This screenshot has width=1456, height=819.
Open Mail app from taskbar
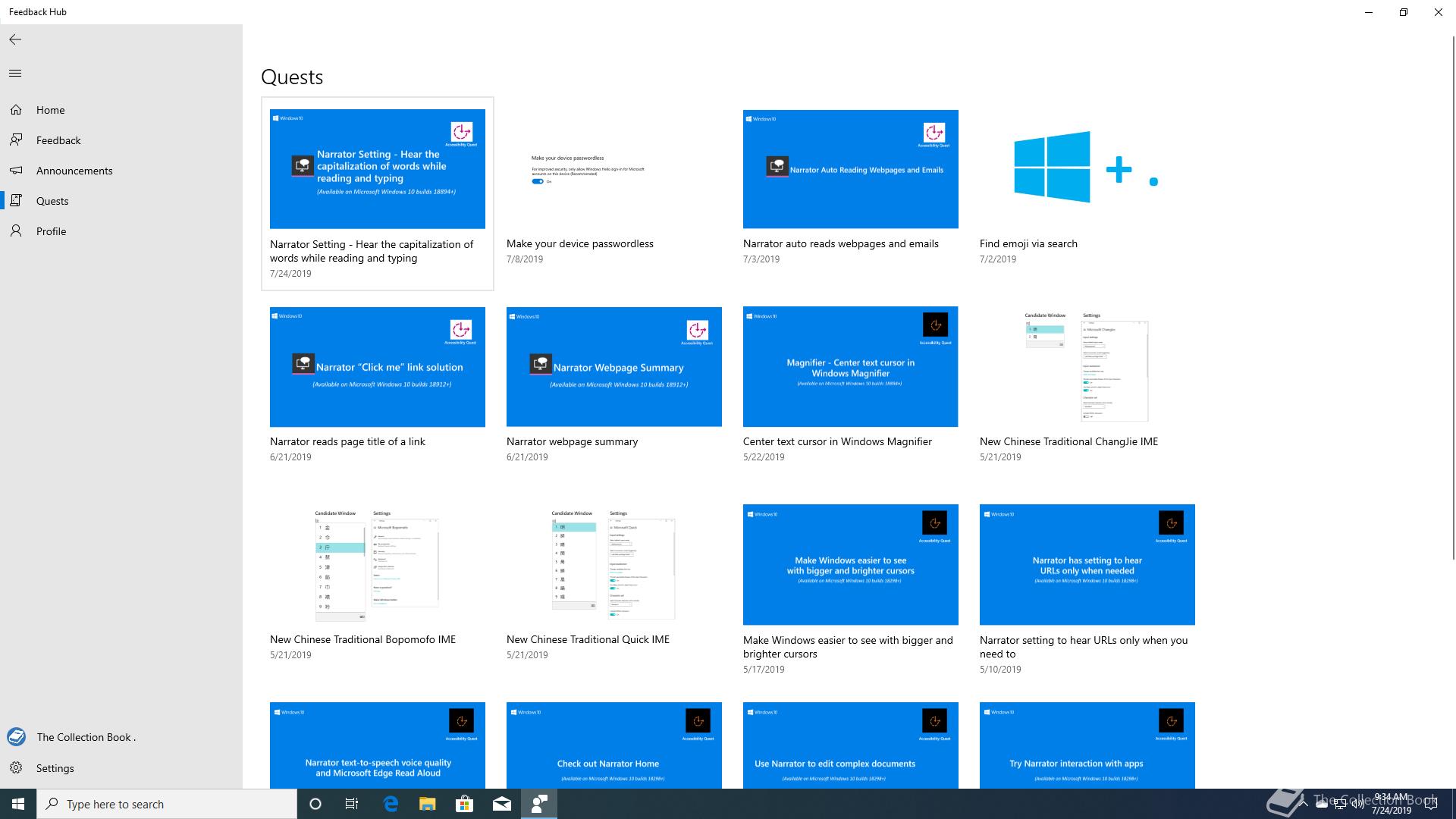501,804
